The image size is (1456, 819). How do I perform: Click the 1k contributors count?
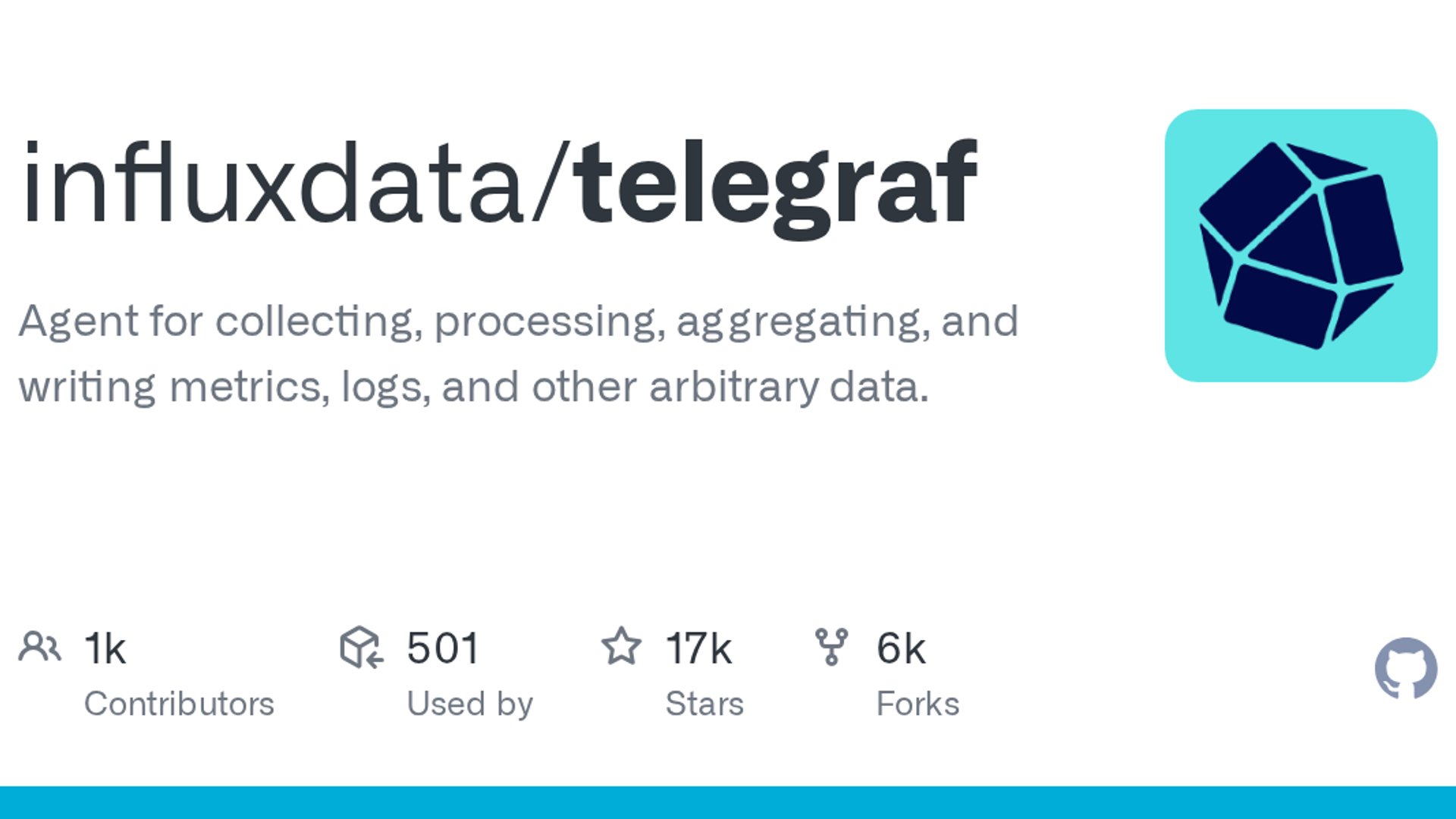pos(105,649)
